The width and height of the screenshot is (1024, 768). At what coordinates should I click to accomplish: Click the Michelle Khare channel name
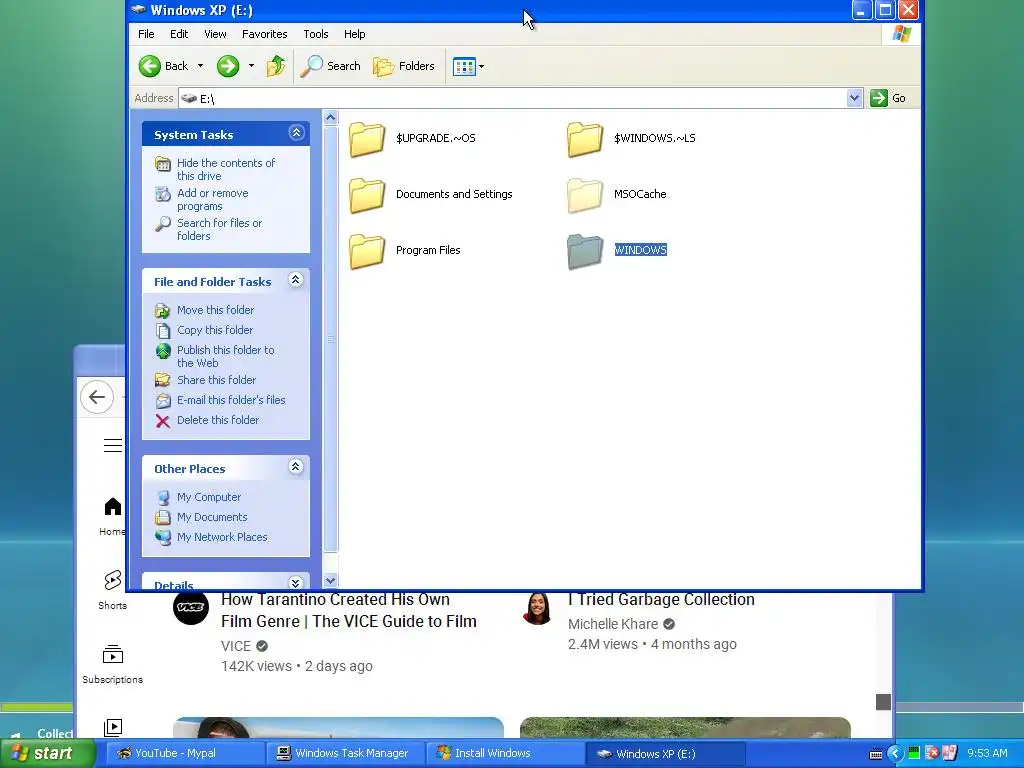pyautogui.click(x=613, y=624)
